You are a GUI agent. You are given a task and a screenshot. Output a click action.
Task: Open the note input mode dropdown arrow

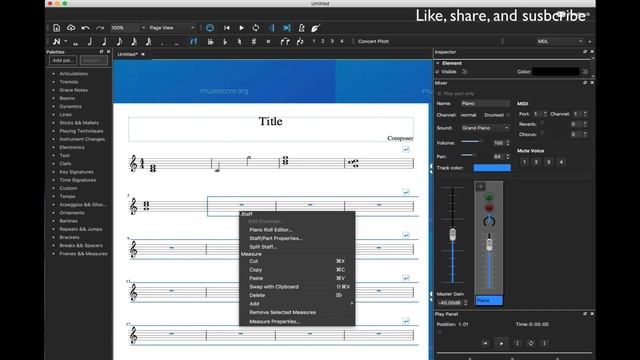(x=66, y=41)
